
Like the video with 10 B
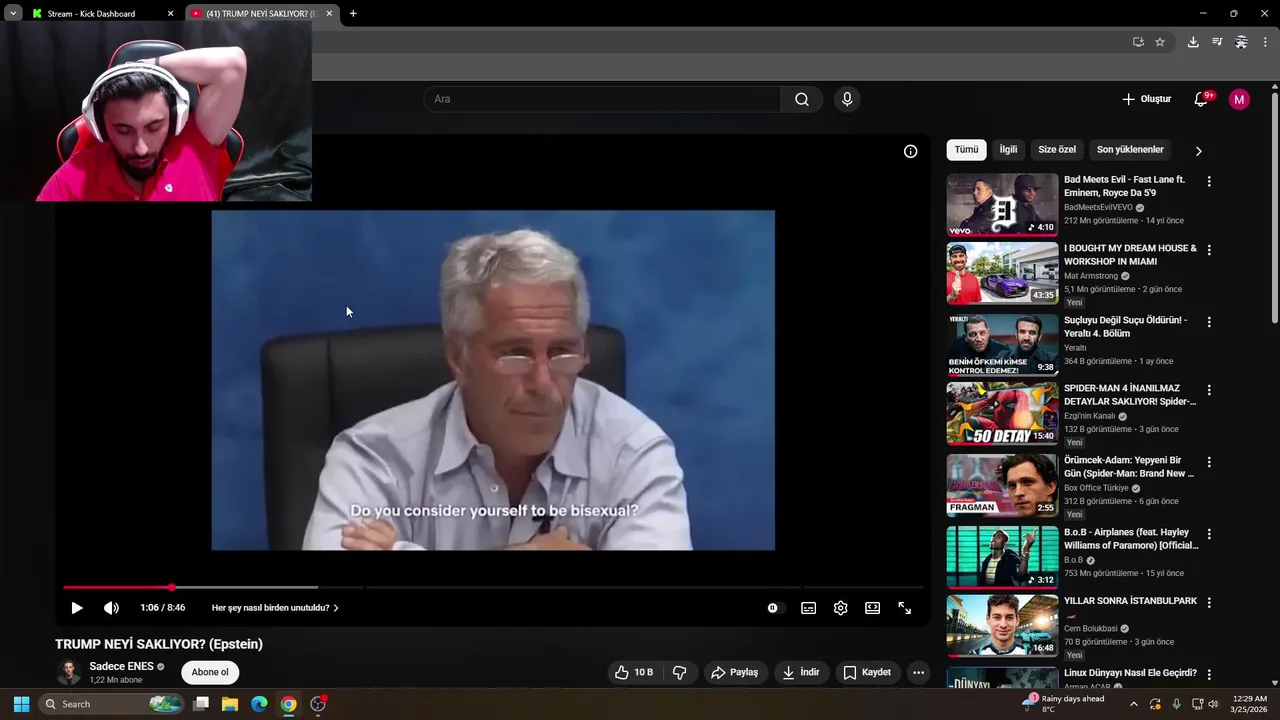[634, 672]
